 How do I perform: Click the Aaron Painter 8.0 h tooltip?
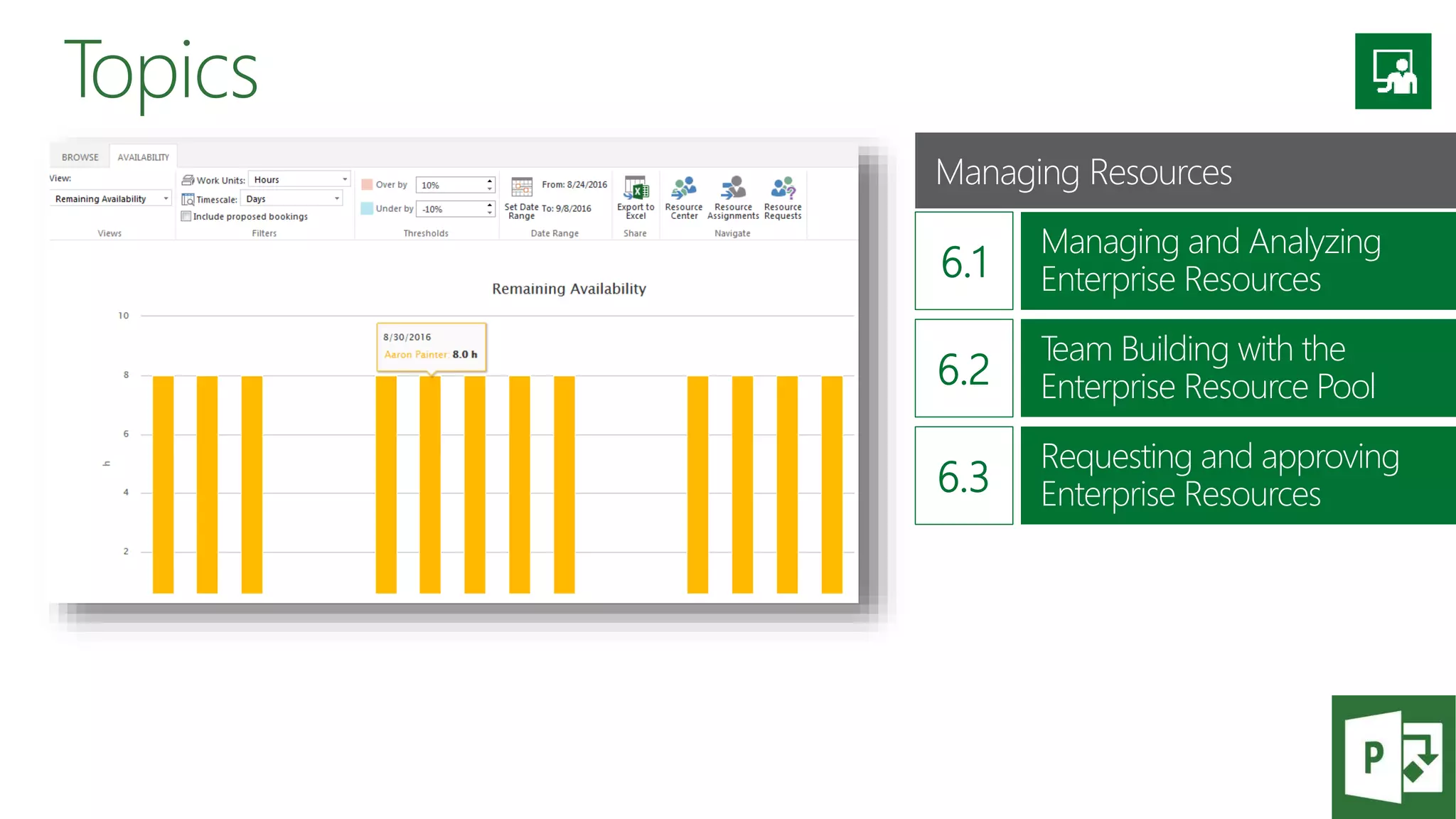[432, 347]
